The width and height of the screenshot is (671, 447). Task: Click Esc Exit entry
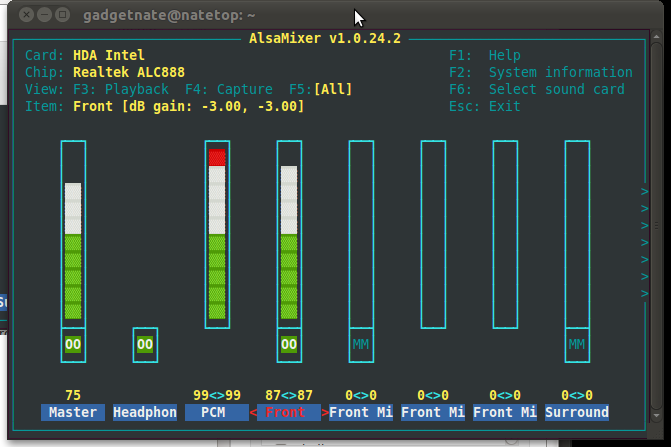(485, 107)
